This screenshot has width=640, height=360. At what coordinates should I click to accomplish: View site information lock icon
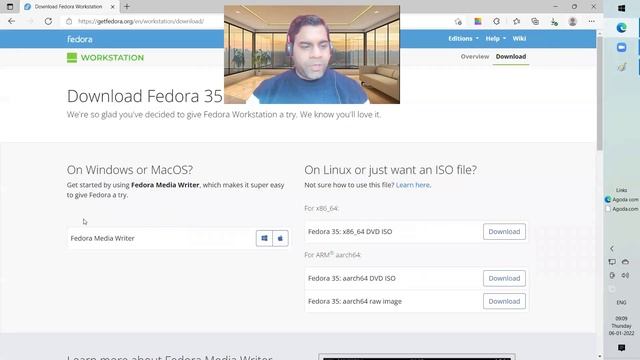(x=69, y=21)
